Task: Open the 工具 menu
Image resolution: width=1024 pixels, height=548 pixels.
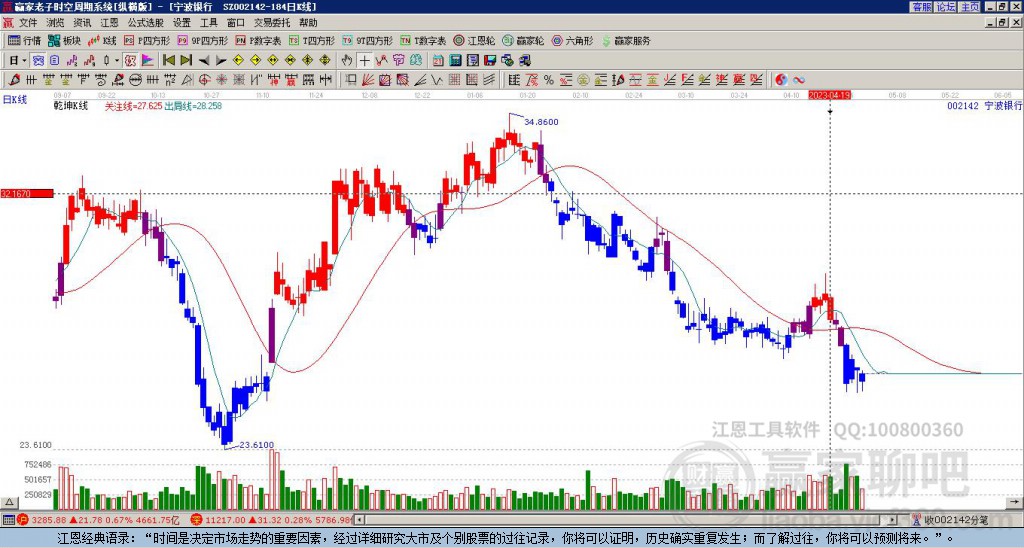Action: tap(208, 23)
